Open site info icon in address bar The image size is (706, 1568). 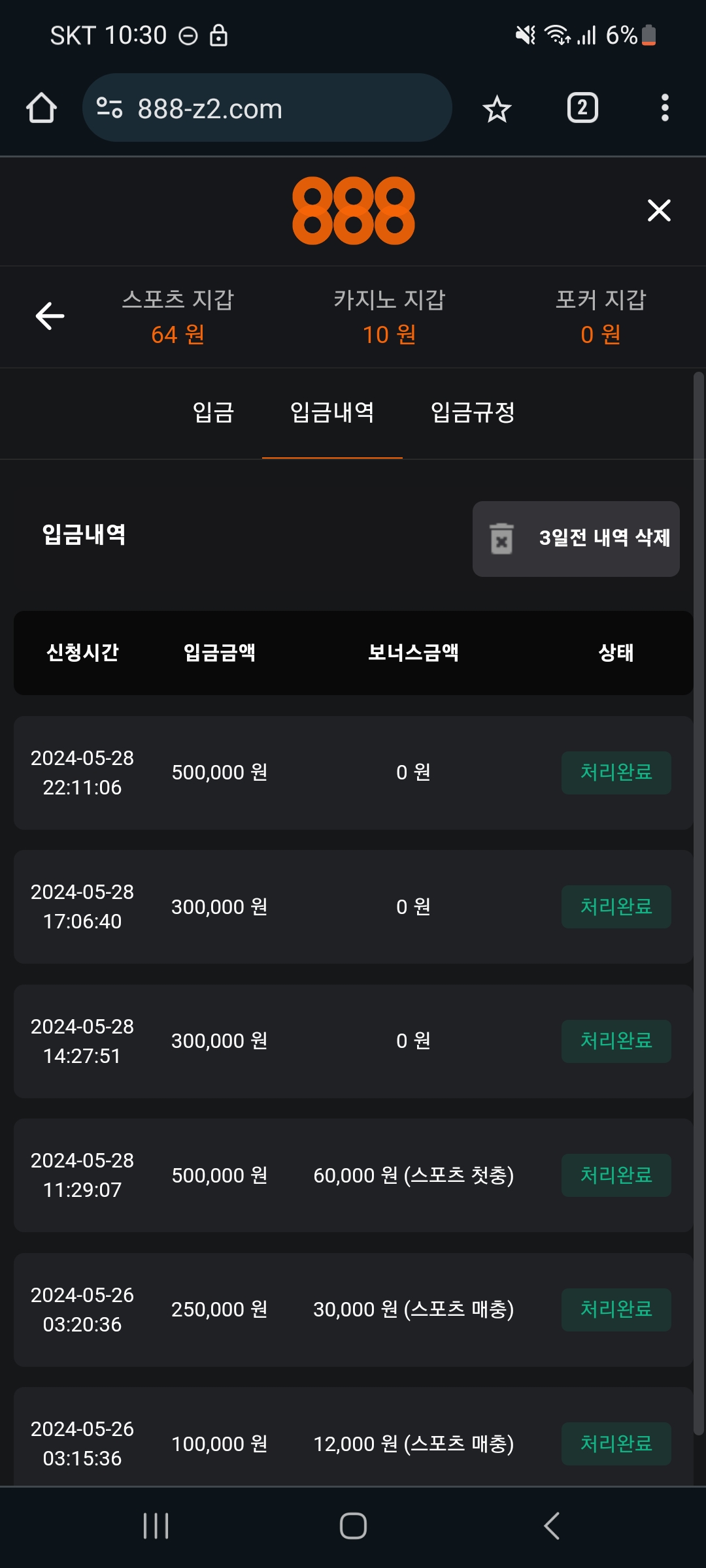tap(109, 108)
